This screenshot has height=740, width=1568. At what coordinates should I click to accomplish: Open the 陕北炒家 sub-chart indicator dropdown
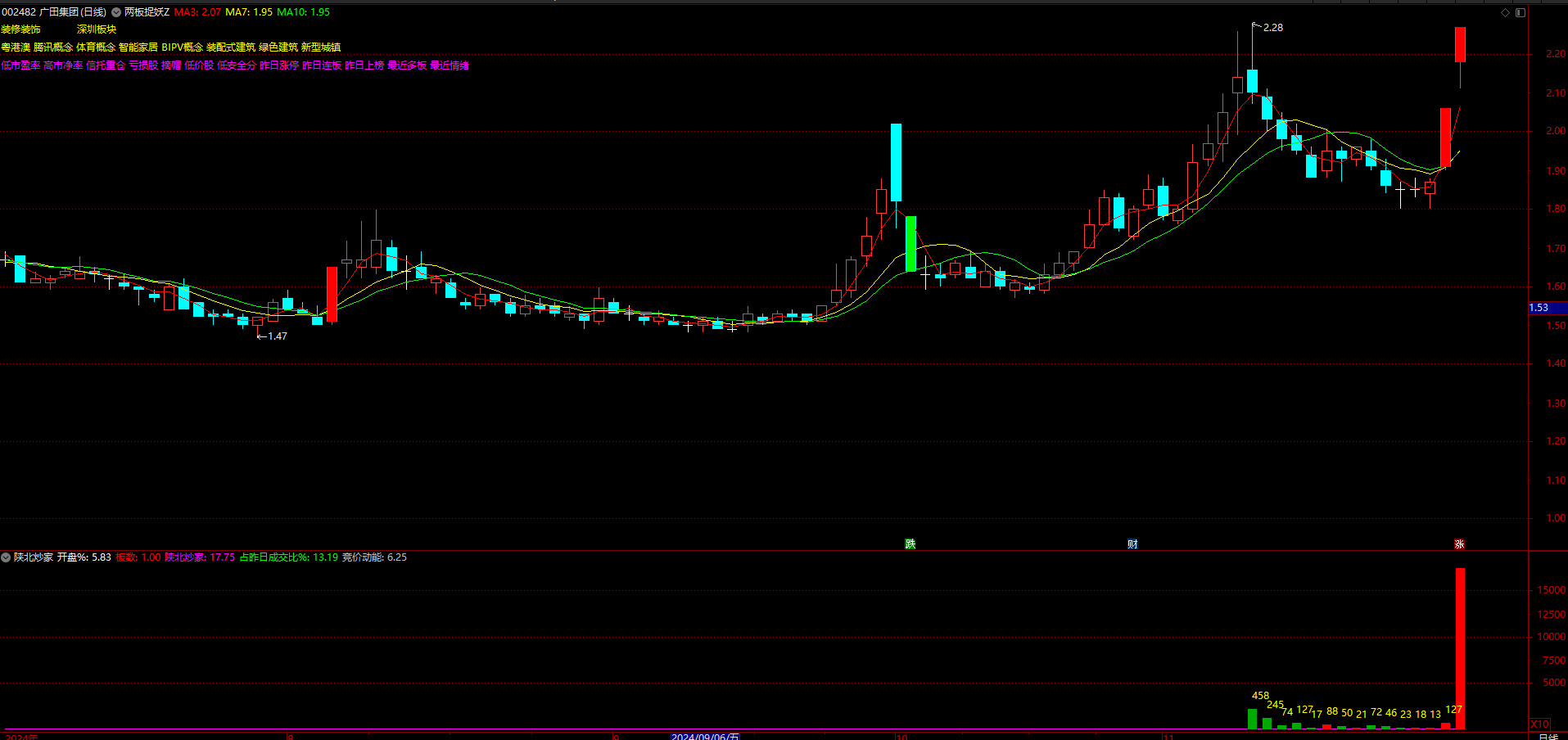(6, 557)
